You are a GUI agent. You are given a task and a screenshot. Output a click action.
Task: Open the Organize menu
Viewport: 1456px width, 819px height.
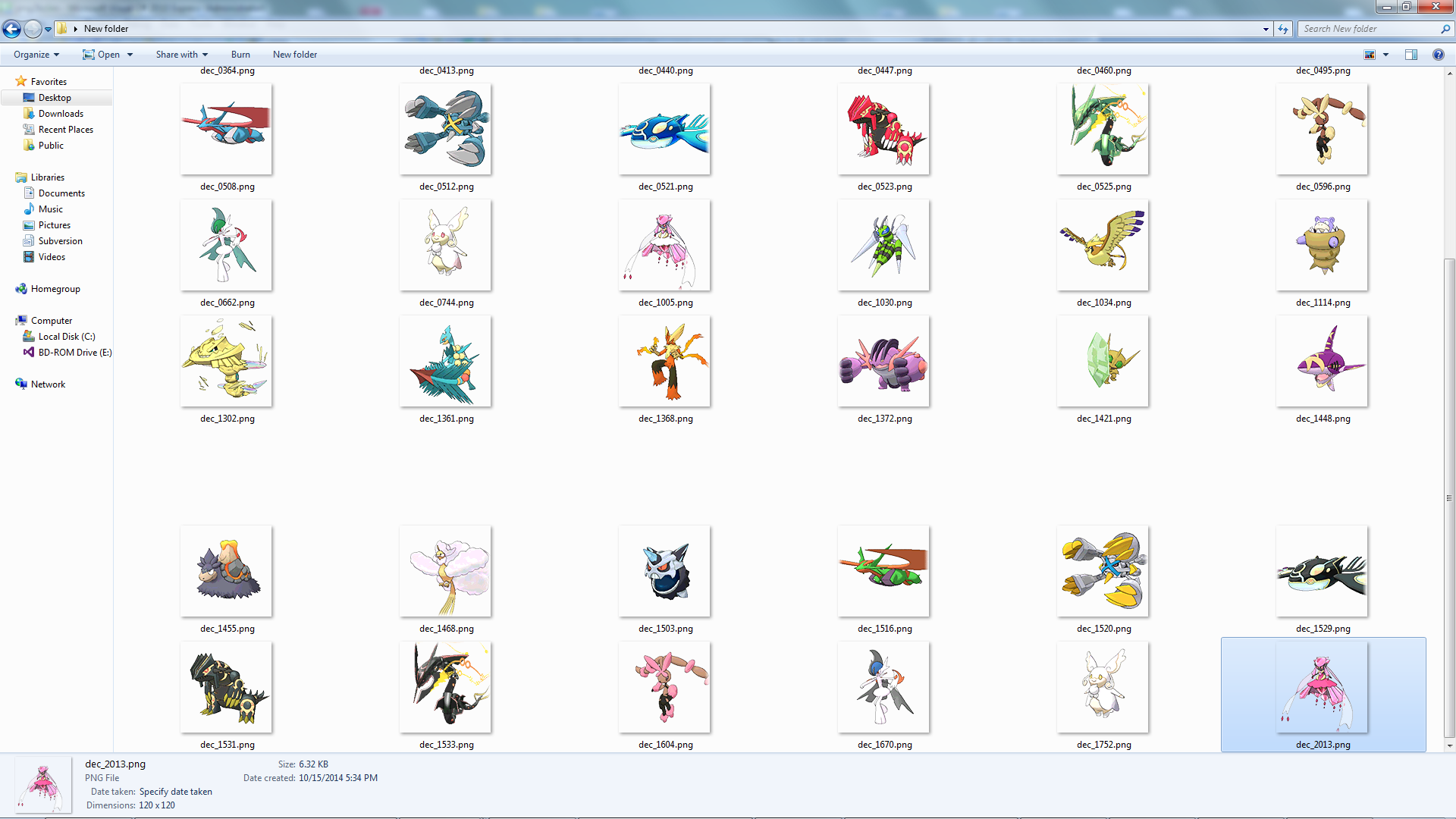tap(36, 55)
